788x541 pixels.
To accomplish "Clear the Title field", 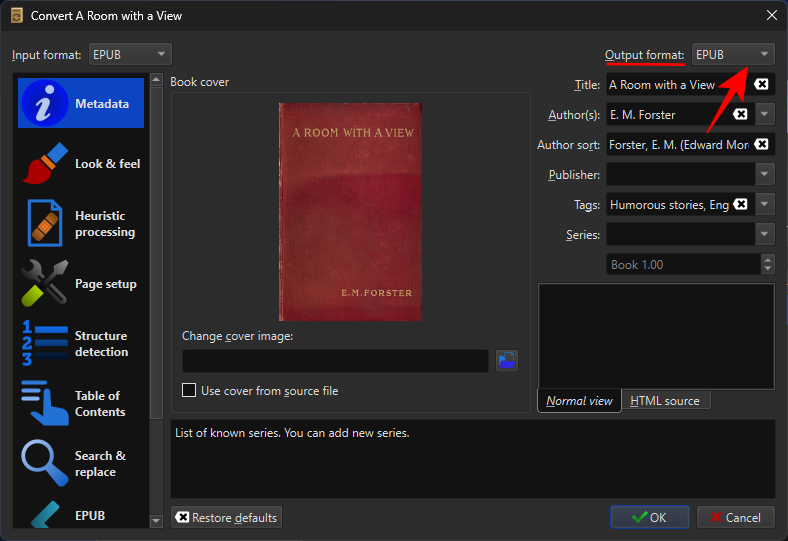I will tap(761, 85).
